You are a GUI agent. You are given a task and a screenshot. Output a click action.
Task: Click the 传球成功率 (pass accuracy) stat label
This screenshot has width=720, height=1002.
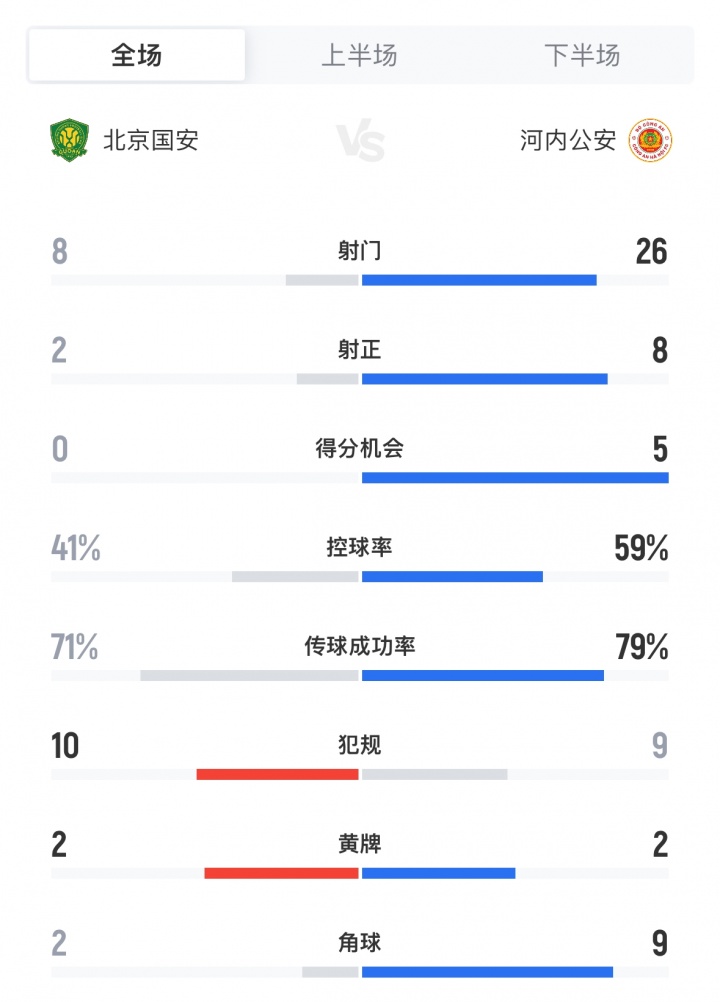[360, 646]
